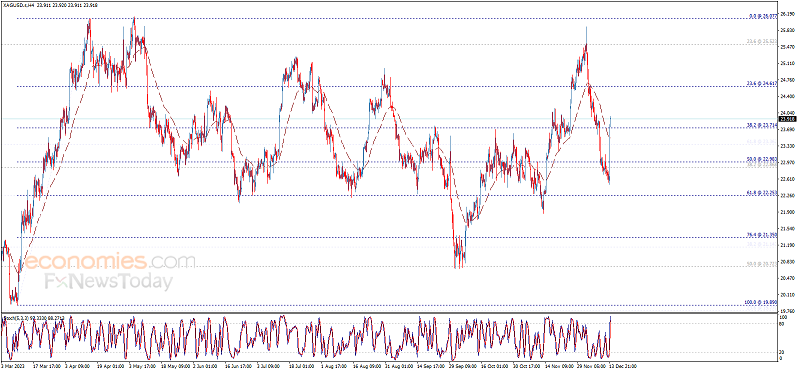
Task: Click the 23.330 price axis value
Action: [x=787, y=146]
